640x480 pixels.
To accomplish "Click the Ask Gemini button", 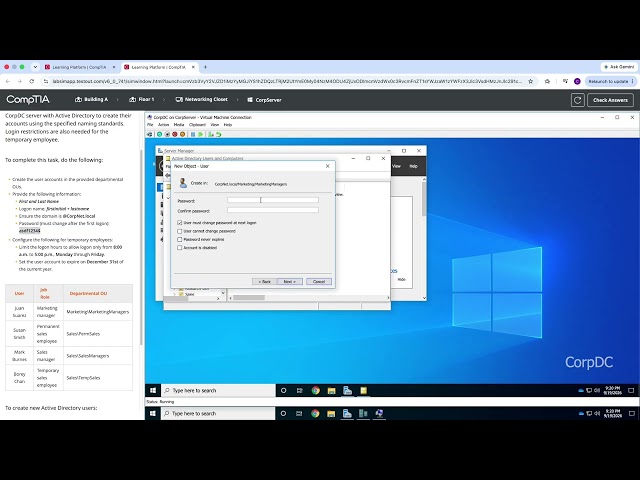I will [619, 67].
